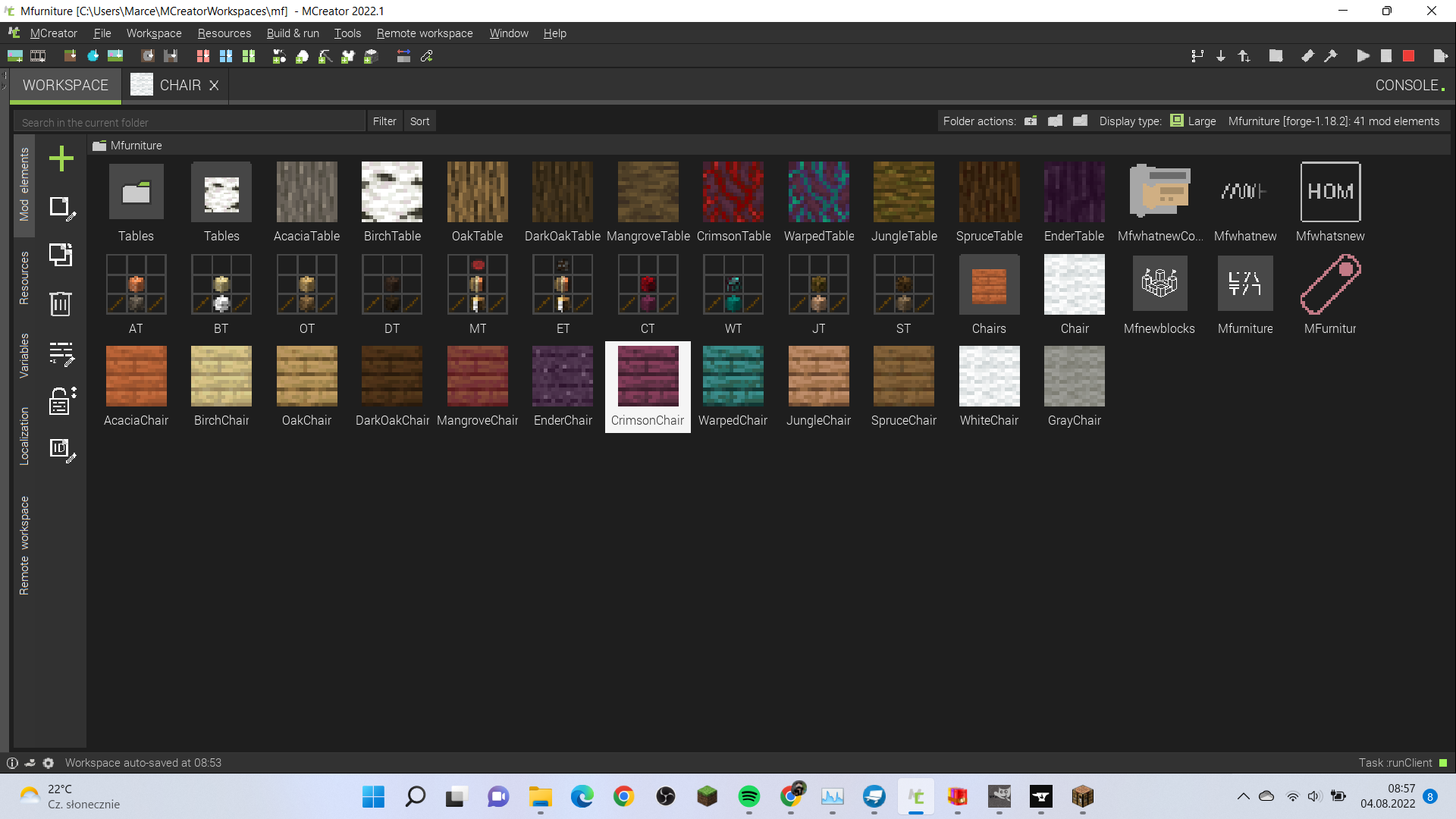
Task: Select the EnderTable mod element
Action: 1075,202
